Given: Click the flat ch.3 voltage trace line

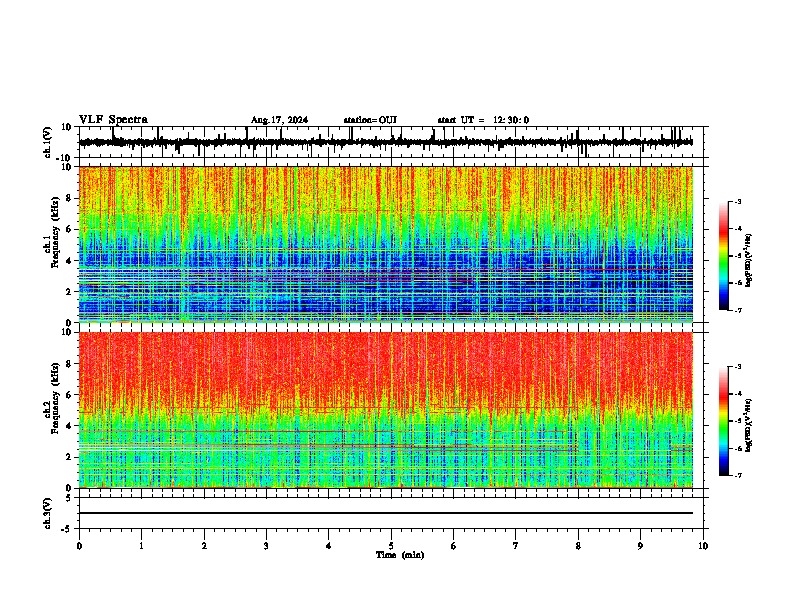Looking at the screenshot, I should point(385,513).
